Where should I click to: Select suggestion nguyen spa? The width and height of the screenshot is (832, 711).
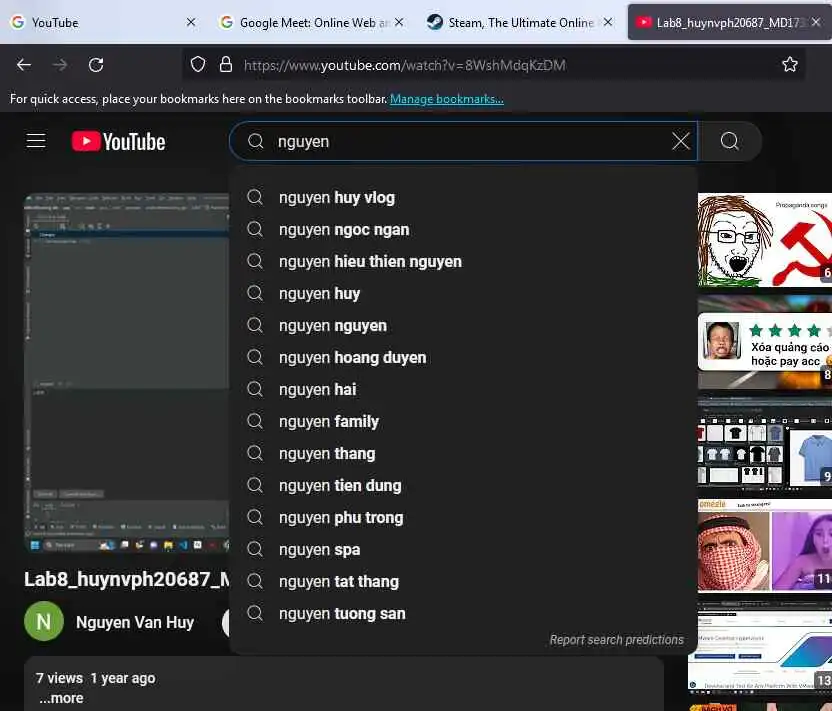click(464, 550)
